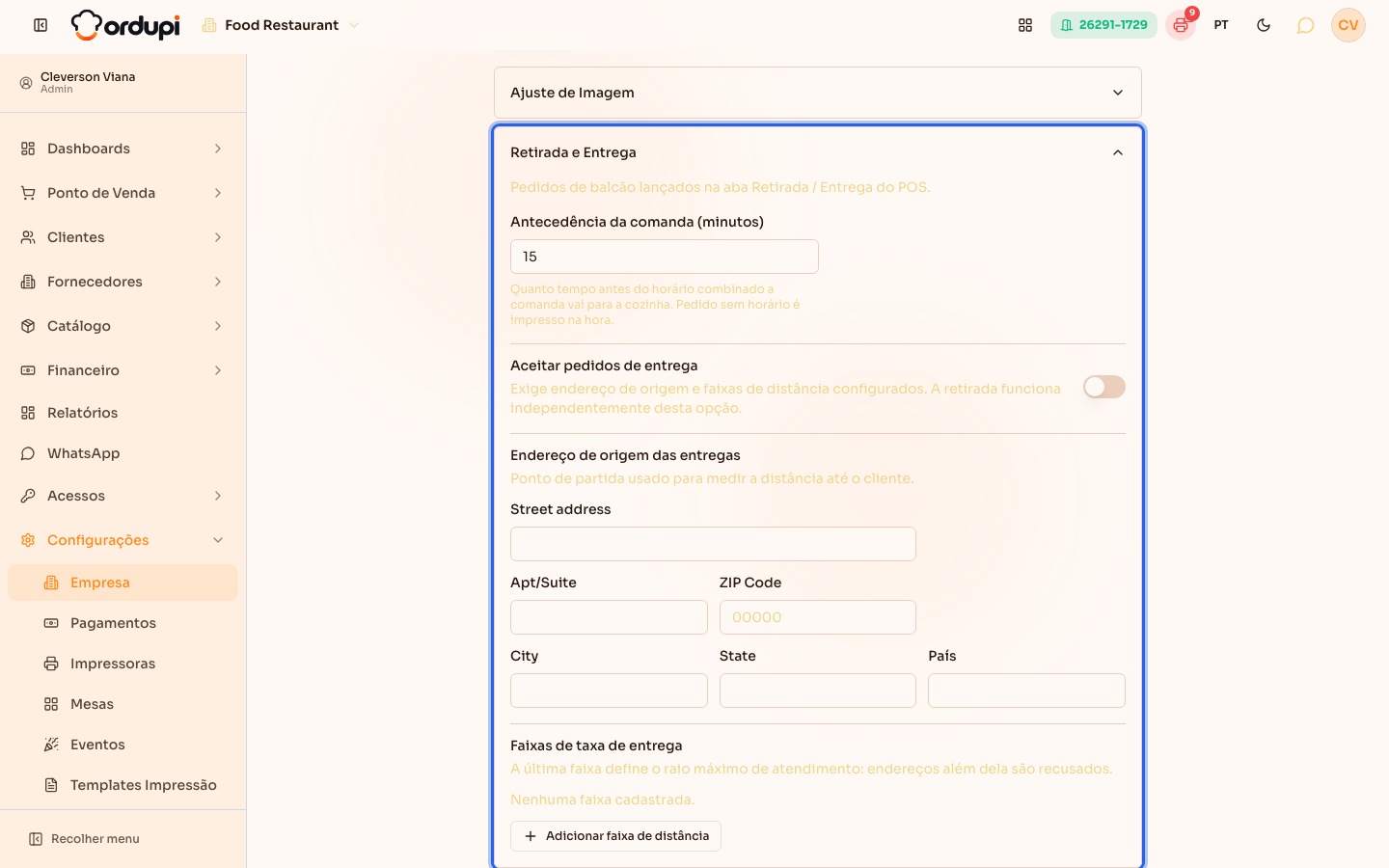Screen dimensions: 1389x868
Task: Click the Eventos party icon in sidebar
Action: point(51,745)
